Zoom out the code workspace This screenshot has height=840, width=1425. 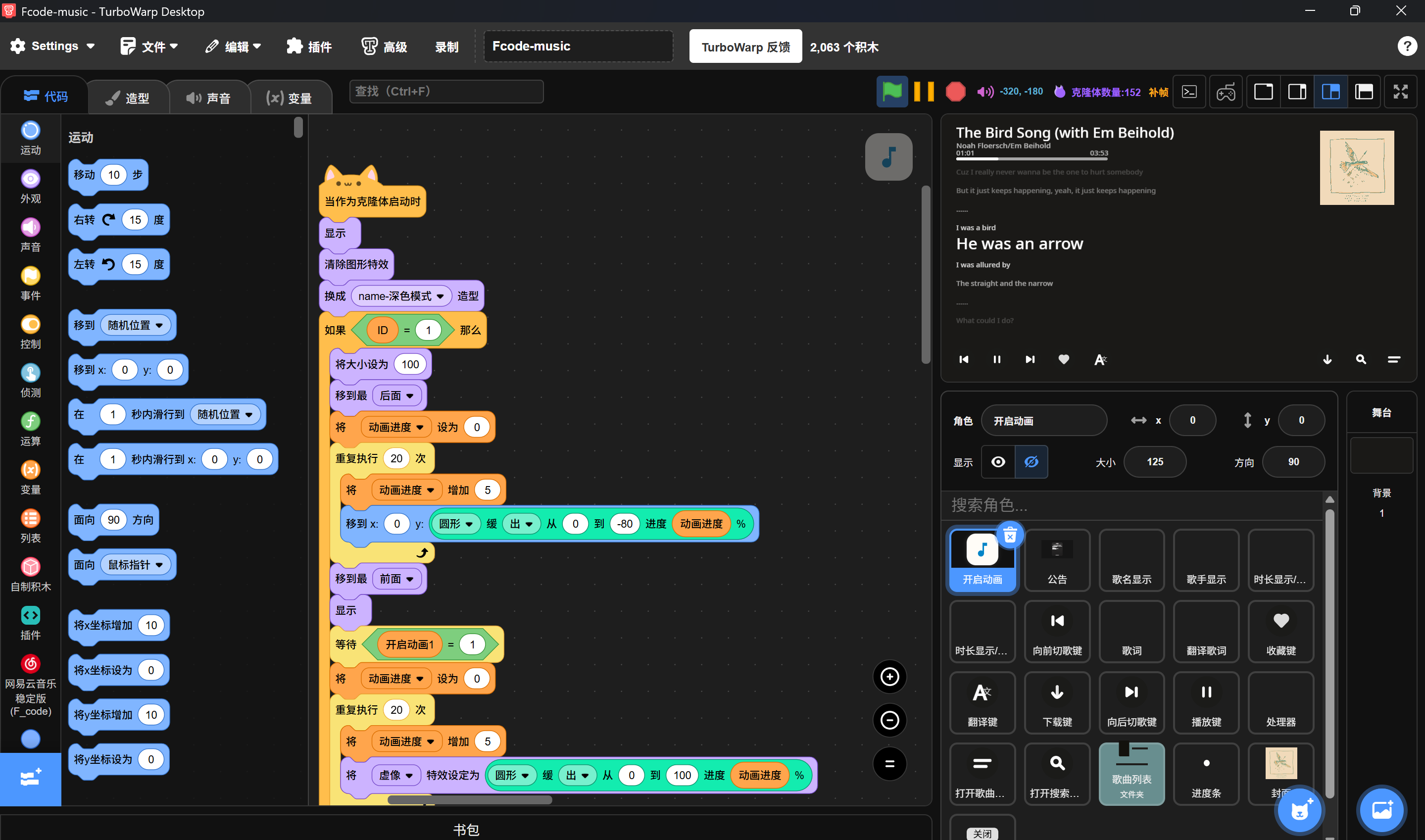click(x=889, y=720)
